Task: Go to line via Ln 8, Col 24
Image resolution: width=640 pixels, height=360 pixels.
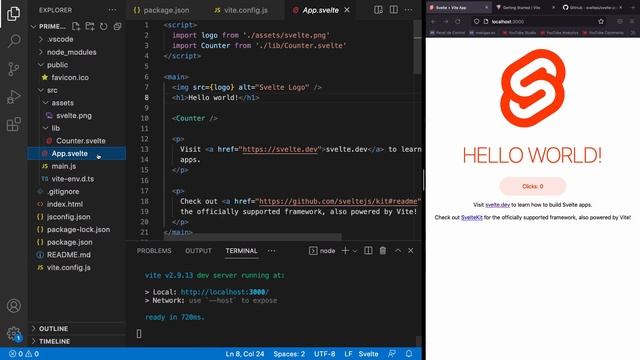Action: (245, 354)
